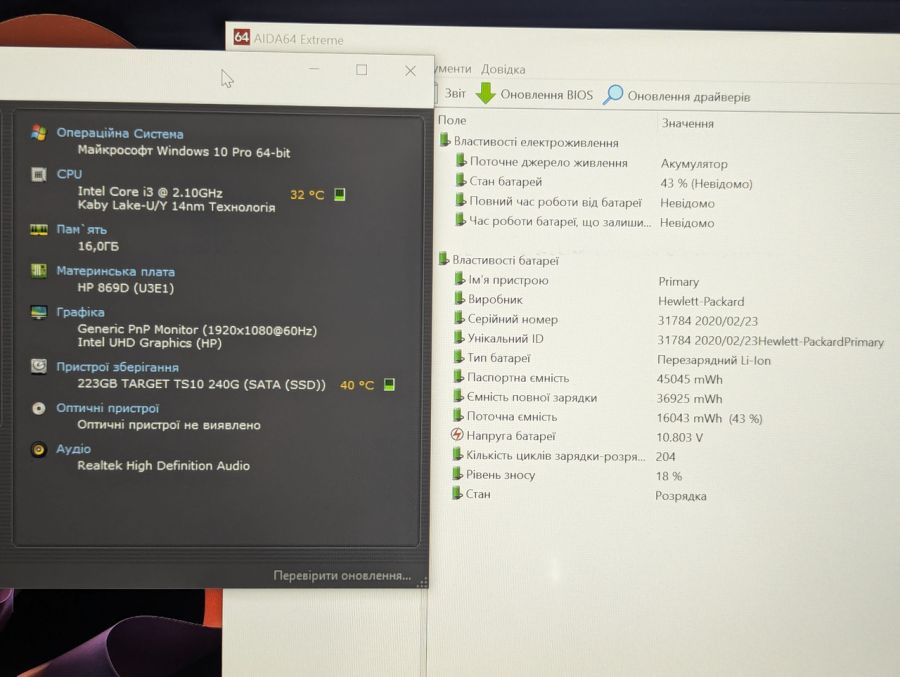Click the value Hewlett-Packard

pyautogui.click(x=701, y=301)
